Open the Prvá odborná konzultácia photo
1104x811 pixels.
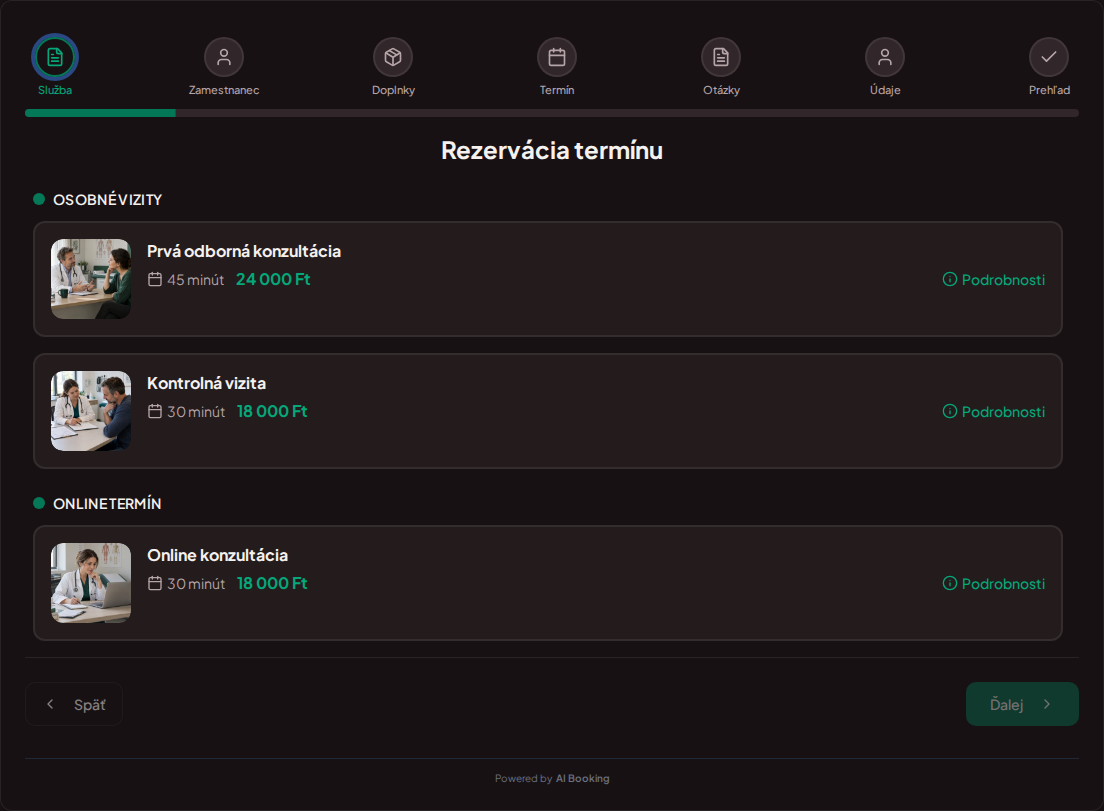point(91,279)
